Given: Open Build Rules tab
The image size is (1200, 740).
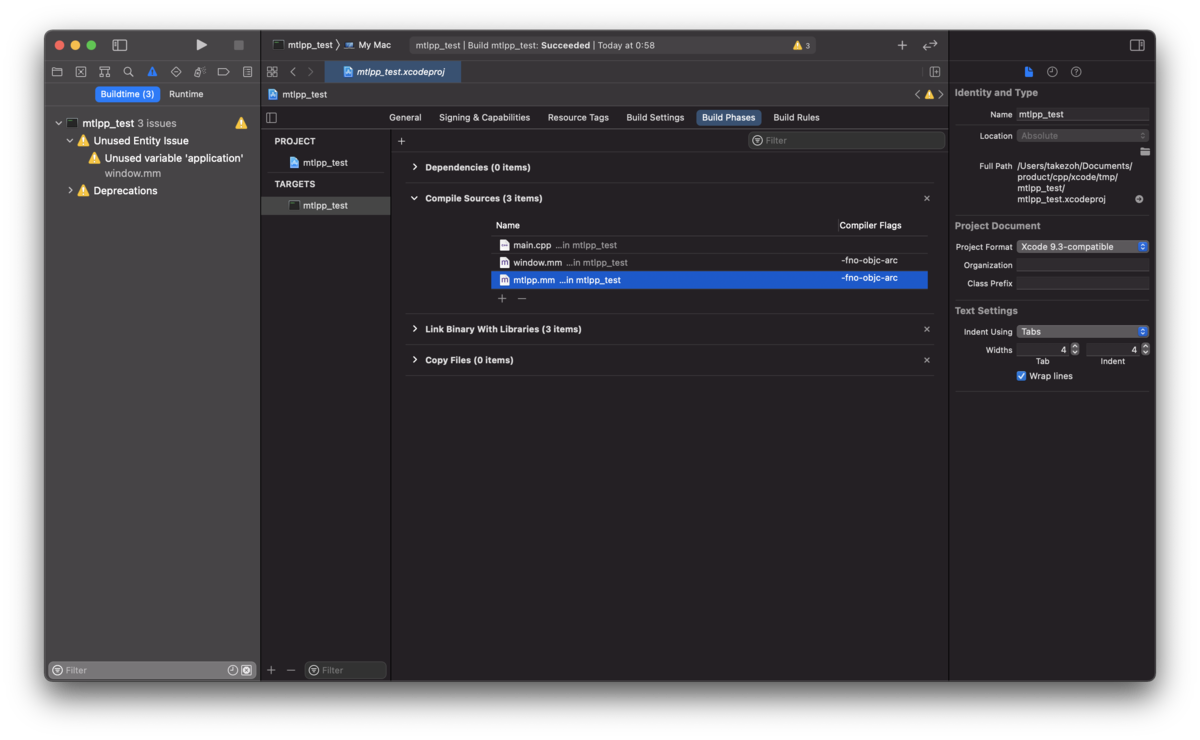Looking at the screenshot, I should (x=796, y=117).
